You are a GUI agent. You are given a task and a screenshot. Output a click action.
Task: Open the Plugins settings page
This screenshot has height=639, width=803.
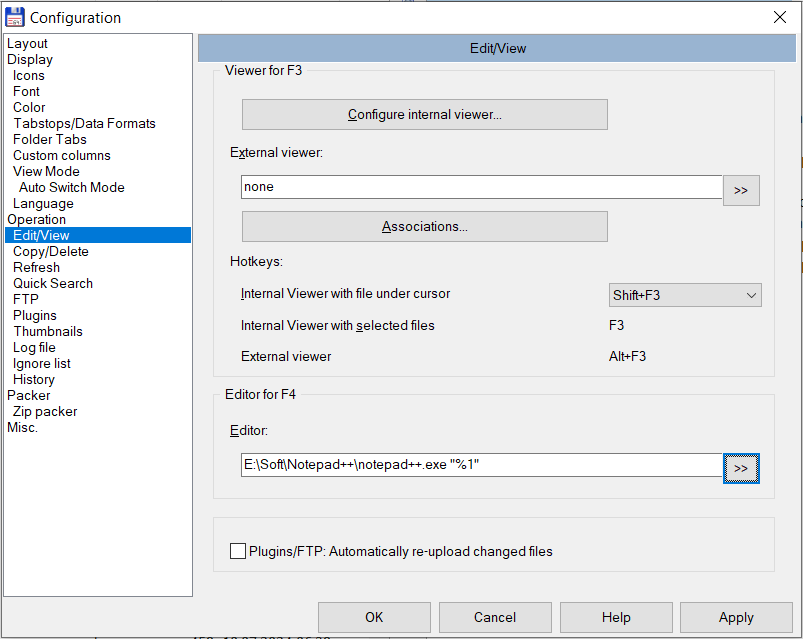pyautogui.click(x=35, y=316)
